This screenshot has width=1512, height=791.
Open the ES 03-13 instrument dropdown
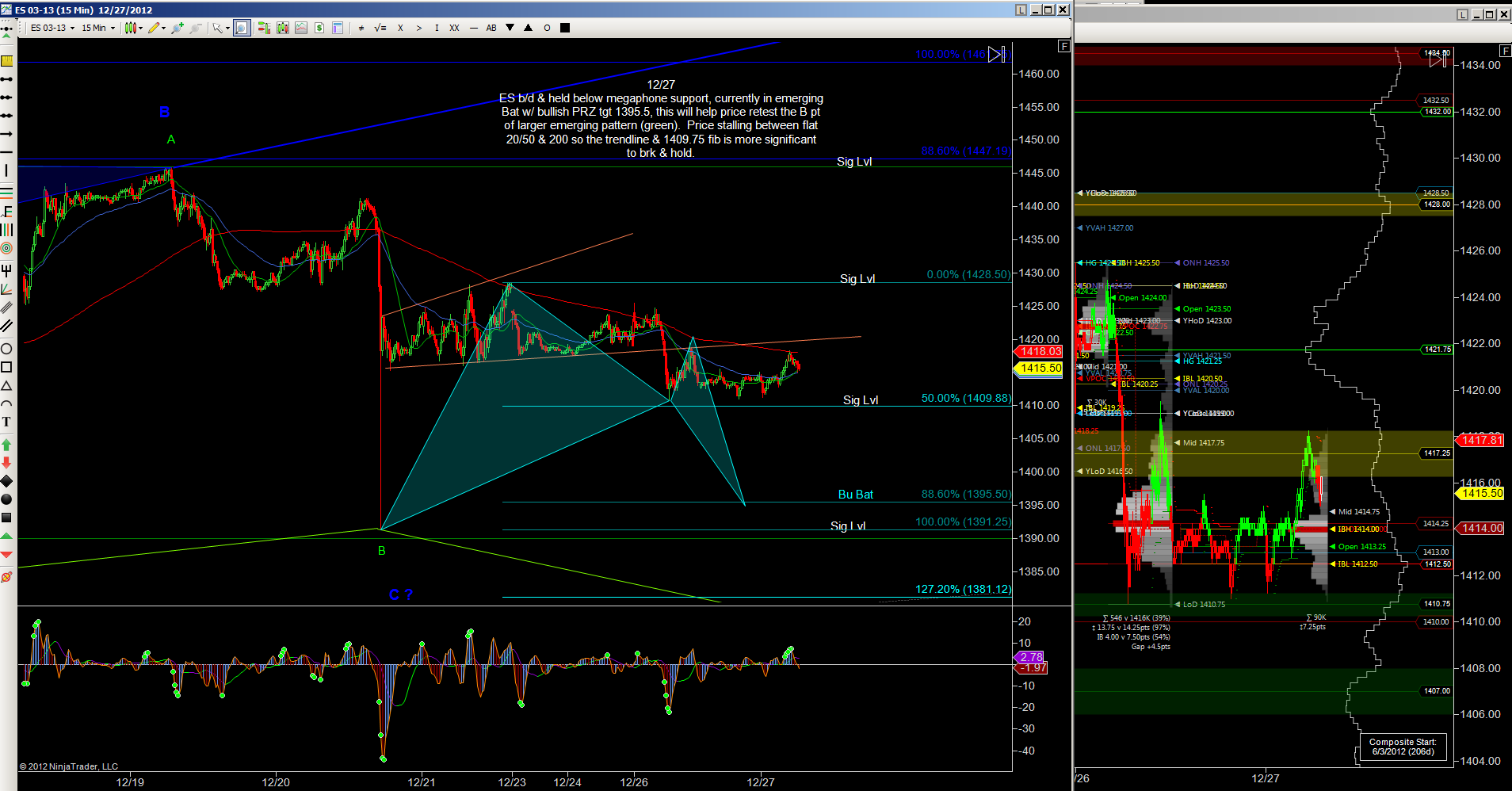pos(52,28)
